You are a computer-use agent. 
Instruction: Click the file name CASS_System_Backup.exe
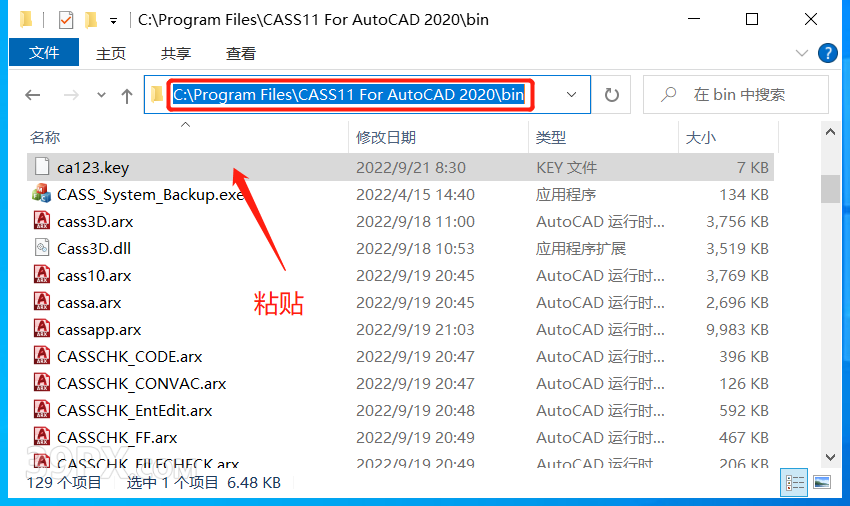(x=151, y=195)
